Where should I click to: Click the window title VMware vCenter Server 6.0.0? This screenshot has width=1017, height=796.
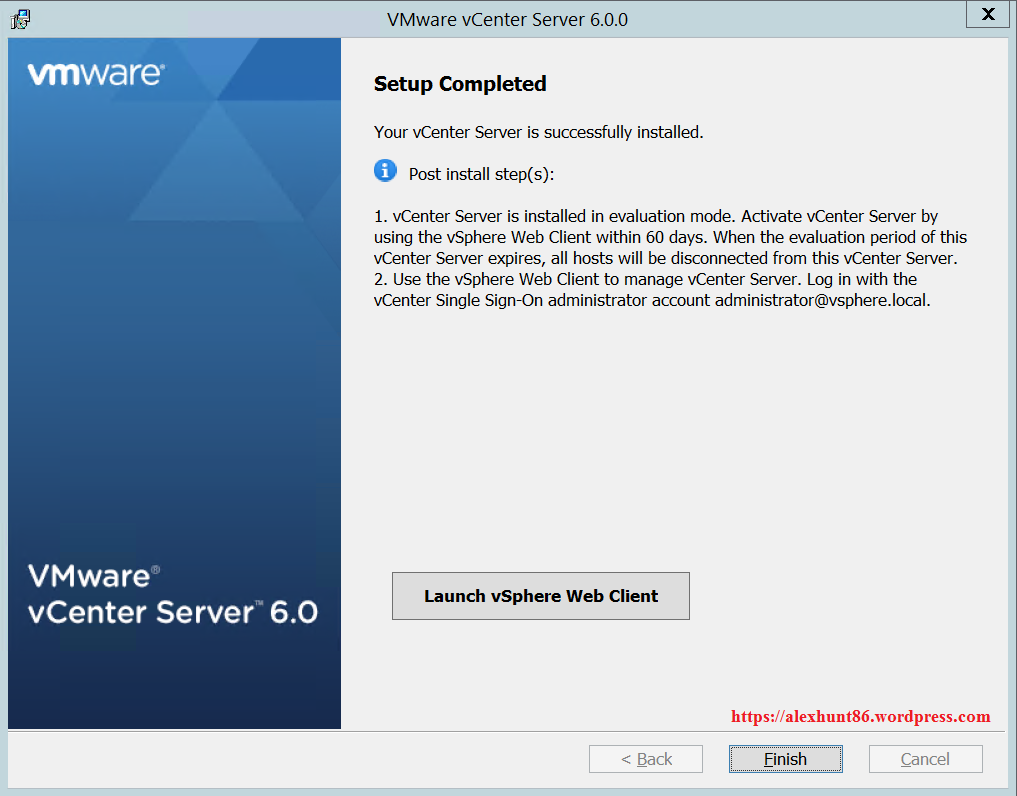(507, 19)
